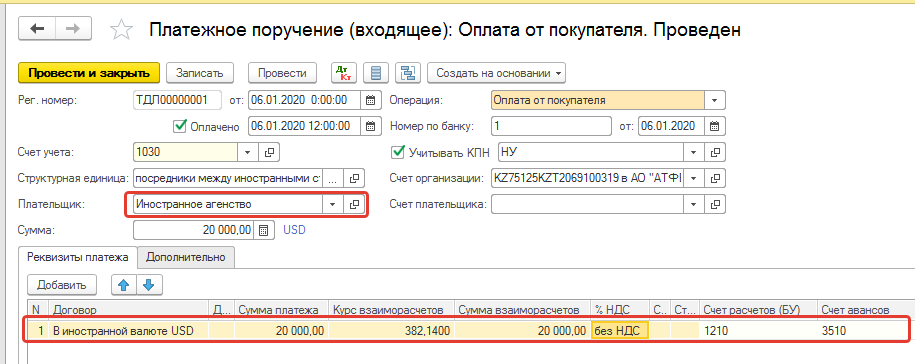Screen dimensions: 915x364
Task: Click Провести и закрыть button
Action: coord(89,73)
